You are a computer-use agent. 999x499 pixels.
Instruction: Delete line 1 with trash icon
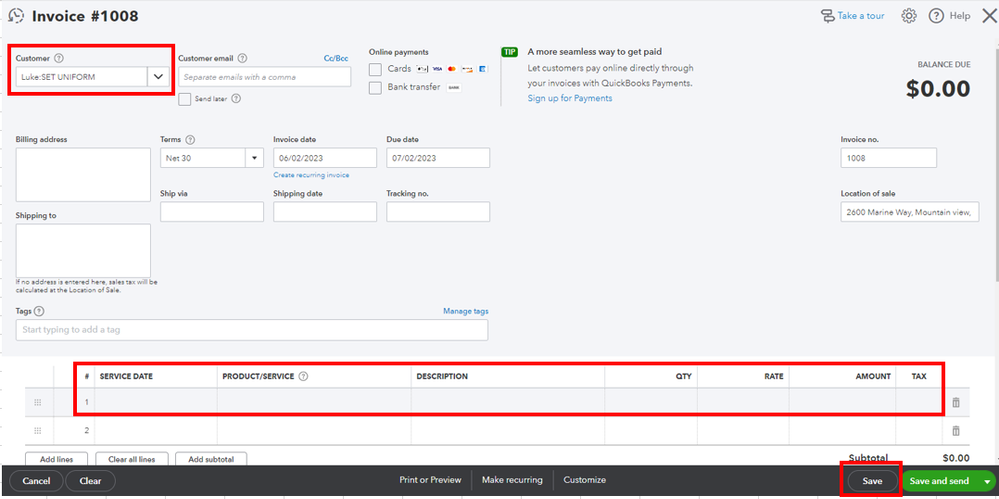(x=955, y=402)
